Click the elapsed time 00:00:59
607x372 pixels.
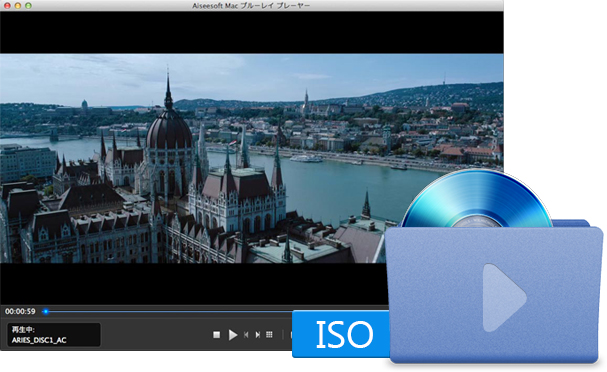coord(20,311)
